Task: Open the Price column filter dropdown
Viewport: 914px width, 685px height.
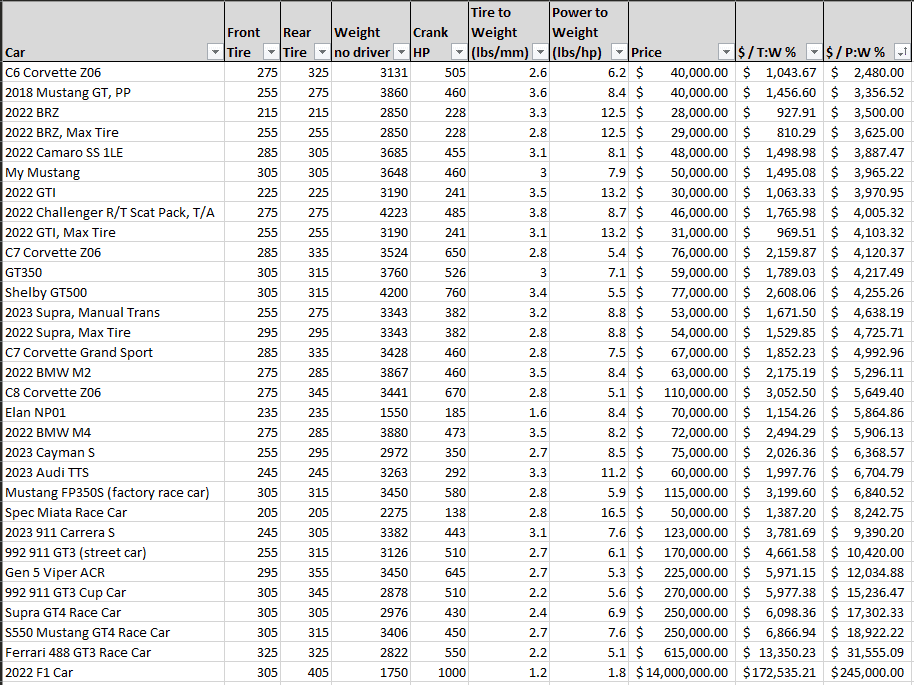Action: click(x=726, y=52)
